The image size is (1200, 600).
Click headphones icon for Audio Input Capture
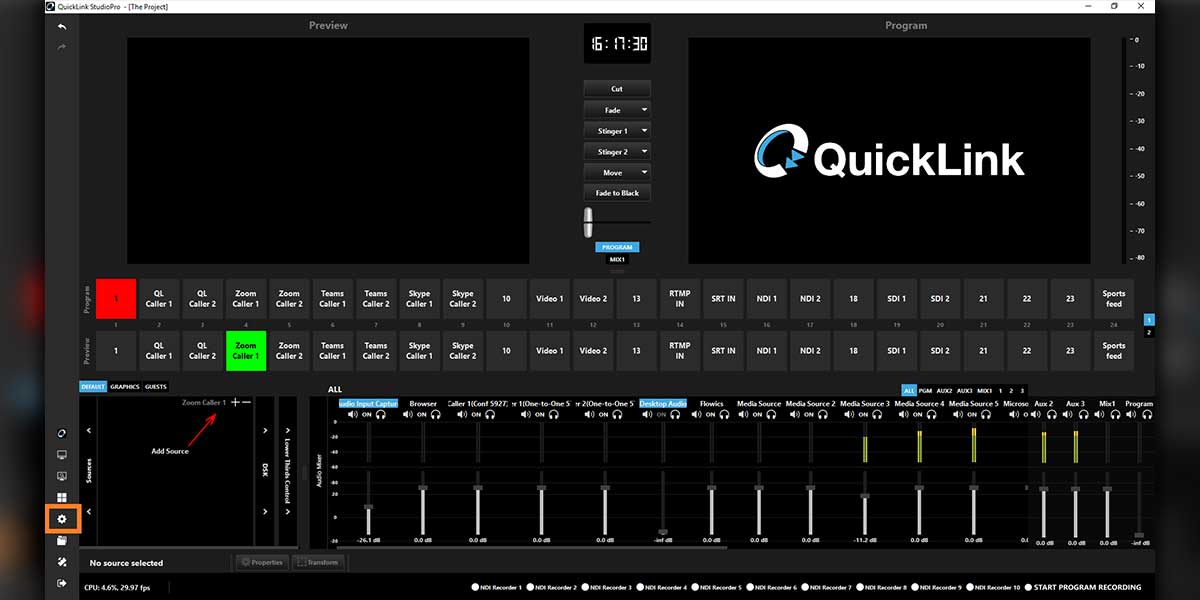tap(381, 414)
